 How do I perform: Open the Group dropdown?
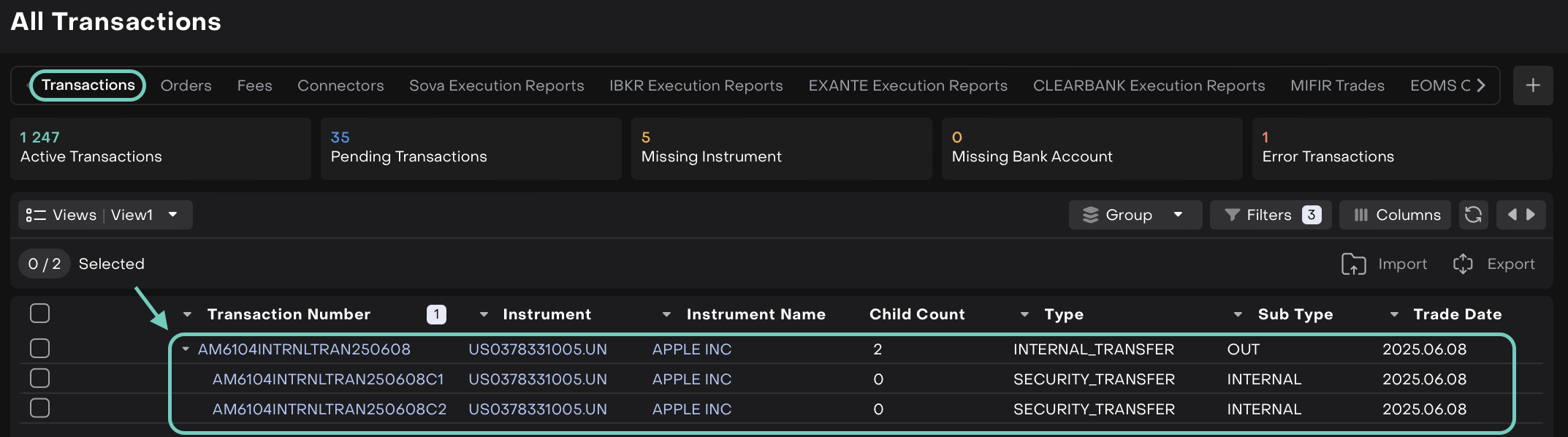[x=1135, y=215]
